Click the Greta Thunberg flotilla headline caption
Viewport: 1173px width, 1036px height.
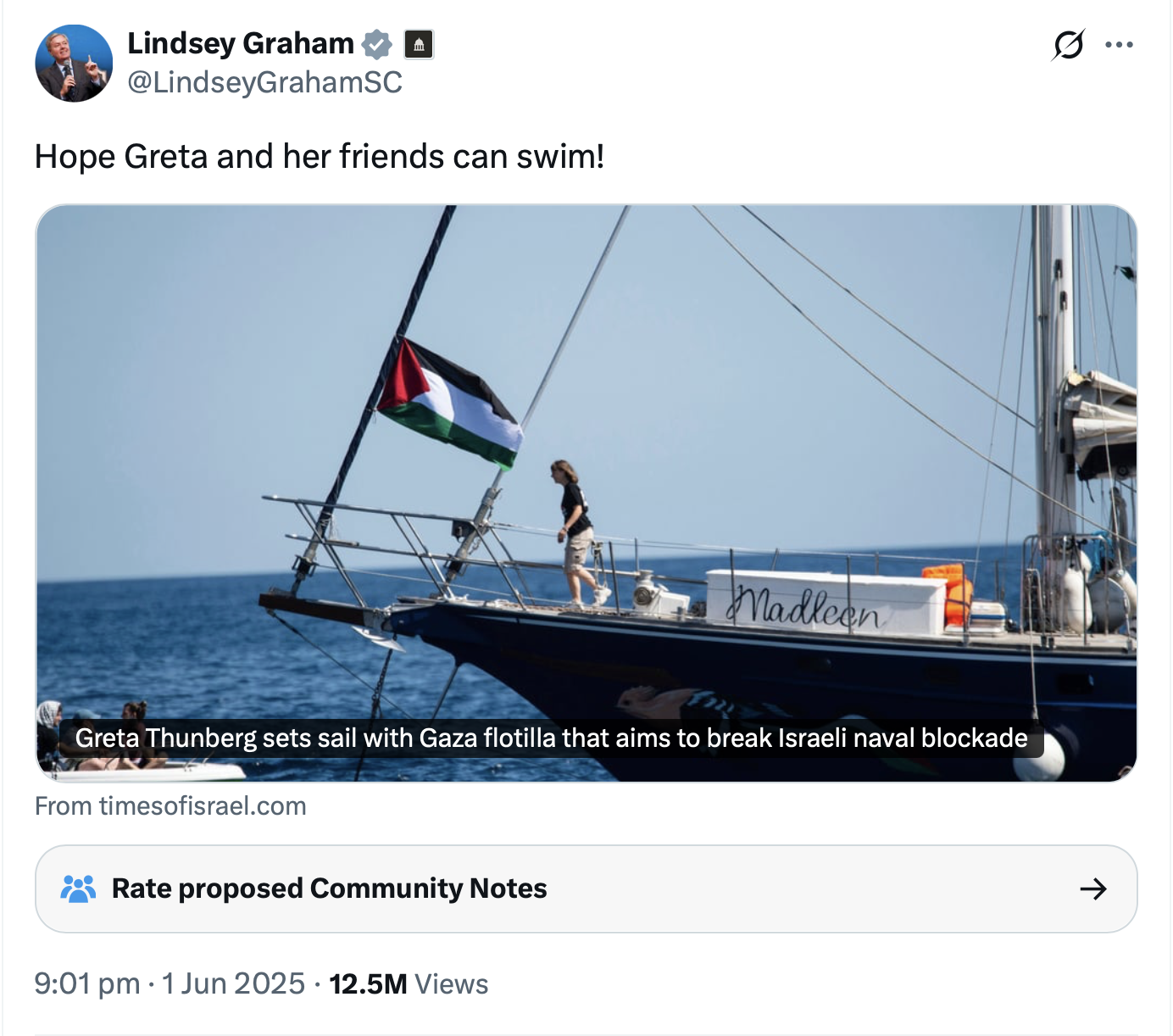coord(552,738)
